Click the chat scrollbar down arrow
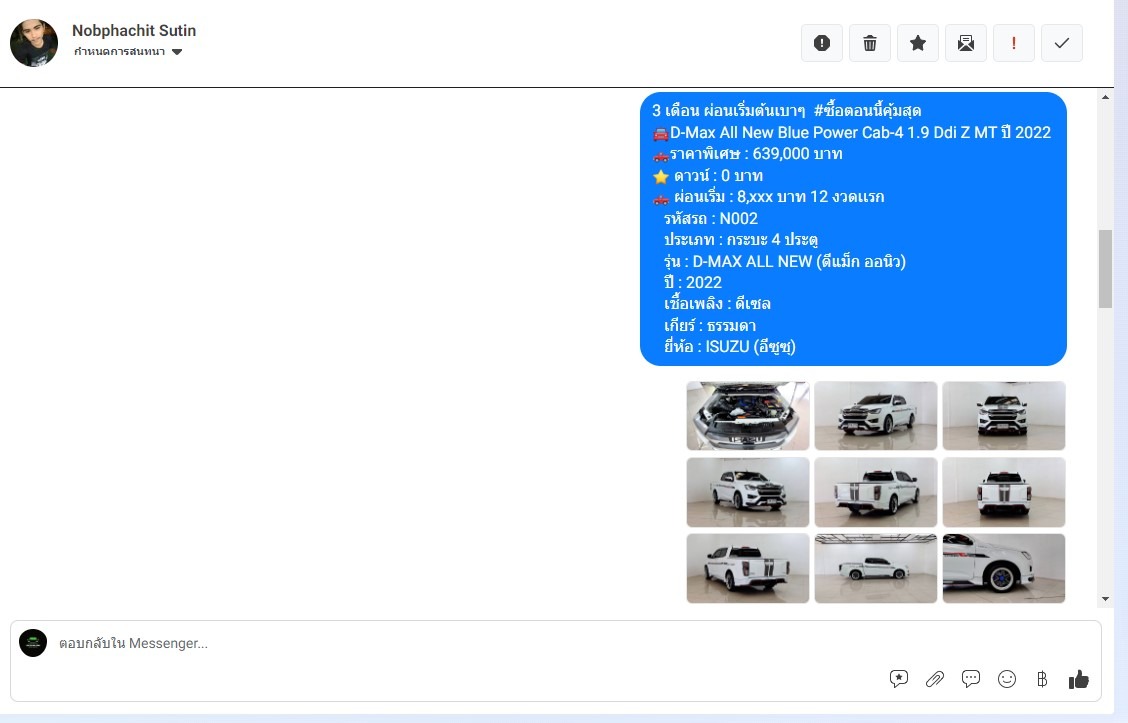The height and width of the screenshot is (723, 1128). coord(1105,599)
